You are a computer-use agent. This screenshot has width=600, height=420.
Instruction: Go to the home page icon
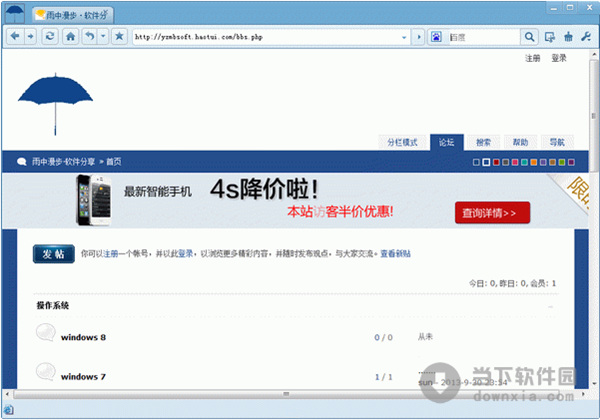[71, 37]
